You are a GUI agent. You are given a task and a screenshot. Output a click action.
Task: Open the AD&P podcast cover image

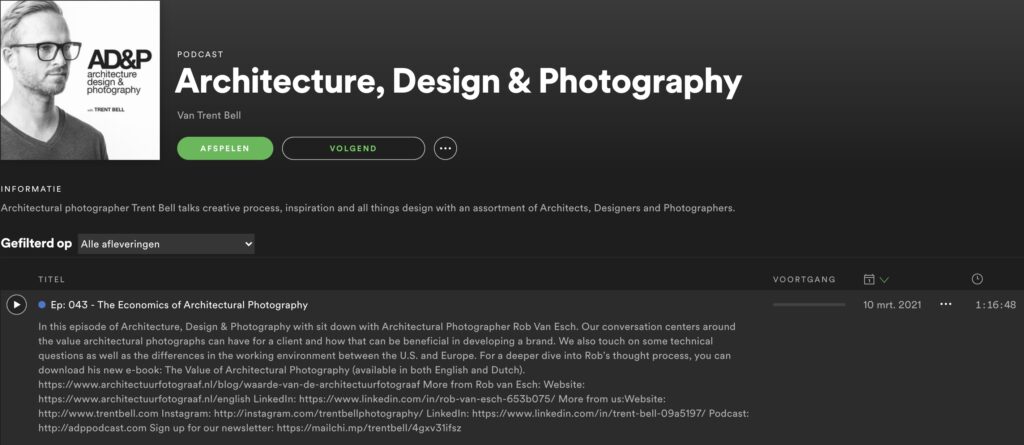80,80
